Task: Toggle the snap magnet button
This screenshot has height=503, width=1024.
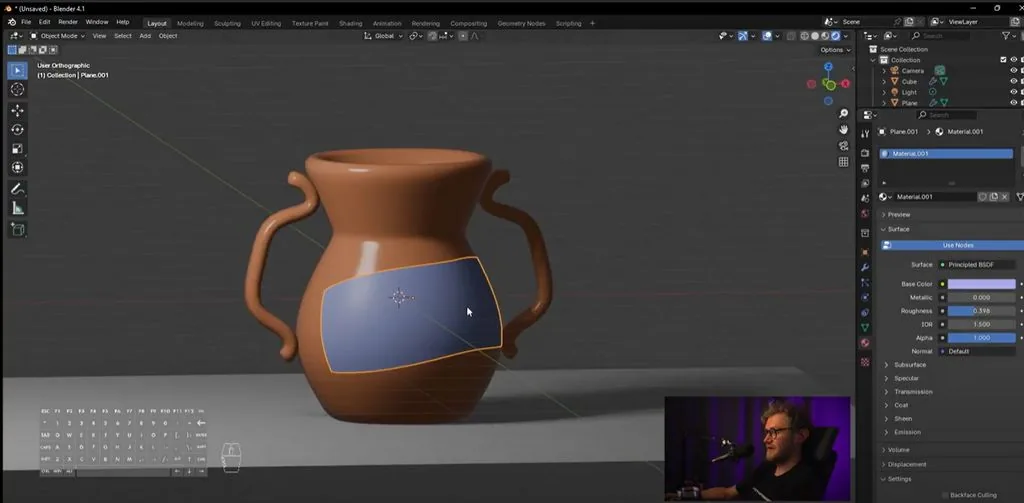Action: click(432, 36)
